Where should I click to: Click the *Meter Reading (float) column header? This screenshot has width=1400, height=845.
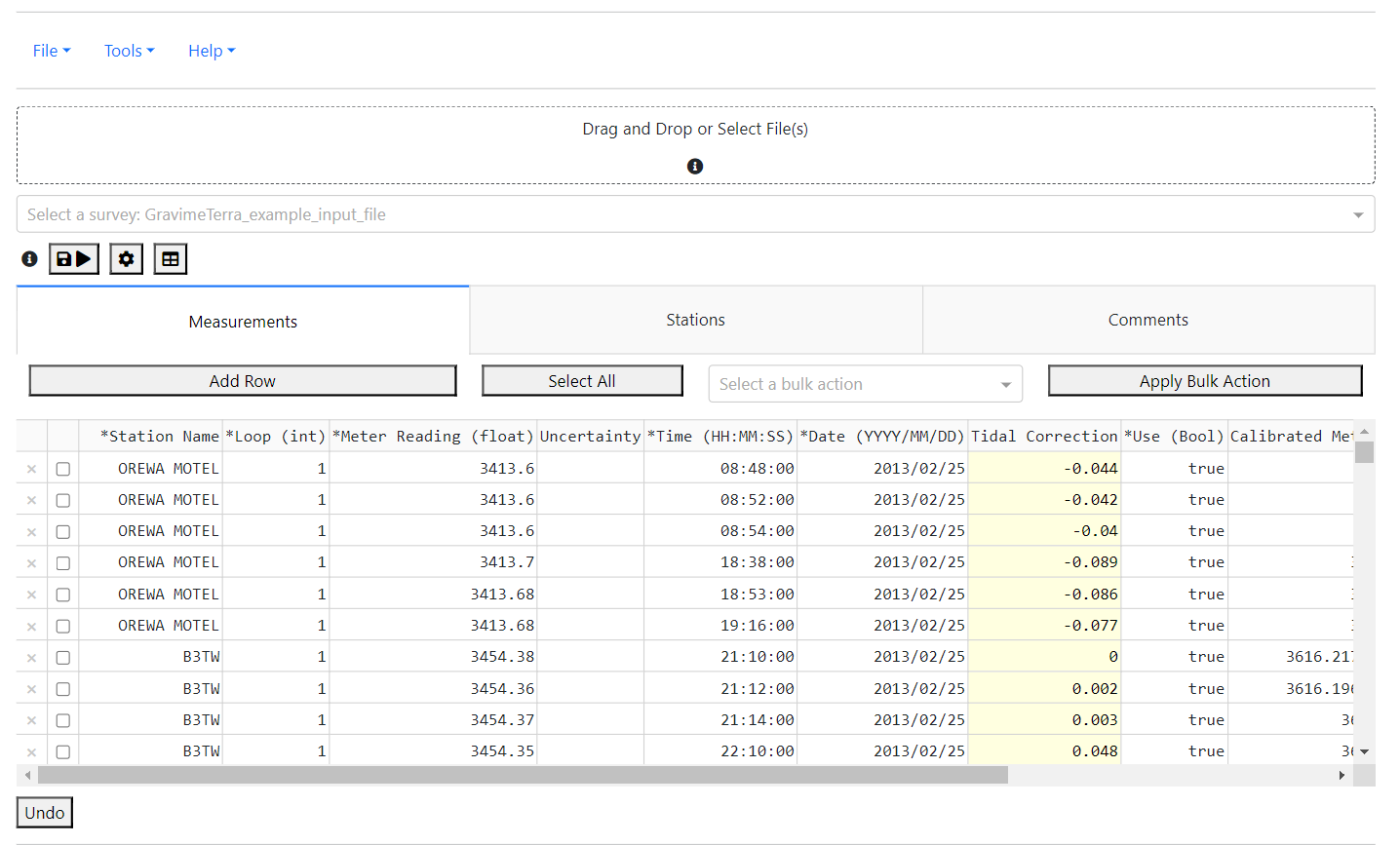434,437
